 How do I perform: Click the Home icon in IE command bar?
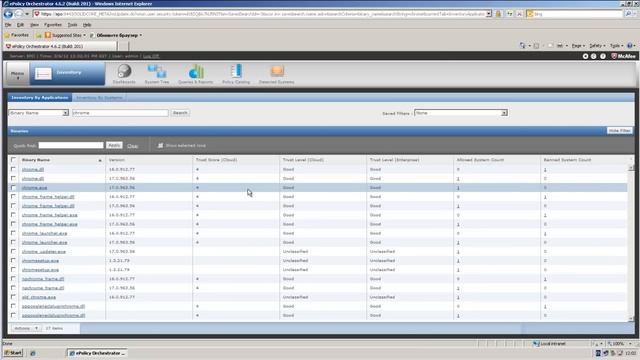[x=522, y=46]
